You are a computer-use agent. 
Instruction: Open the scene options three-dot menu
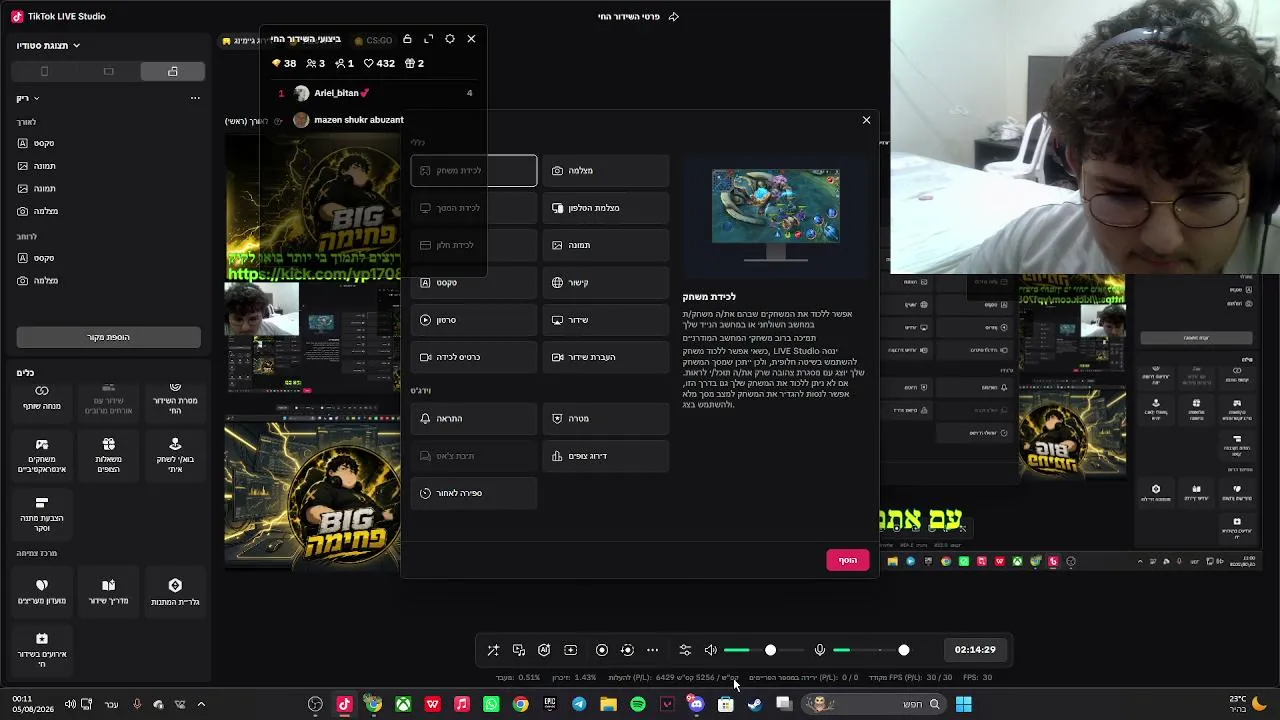tap(195, 98)
